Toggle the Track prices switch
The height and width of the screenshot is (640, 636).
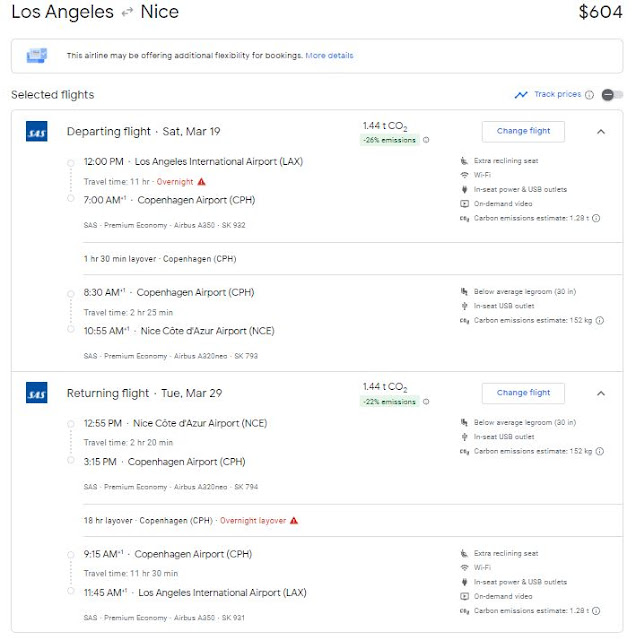[612, 95]
